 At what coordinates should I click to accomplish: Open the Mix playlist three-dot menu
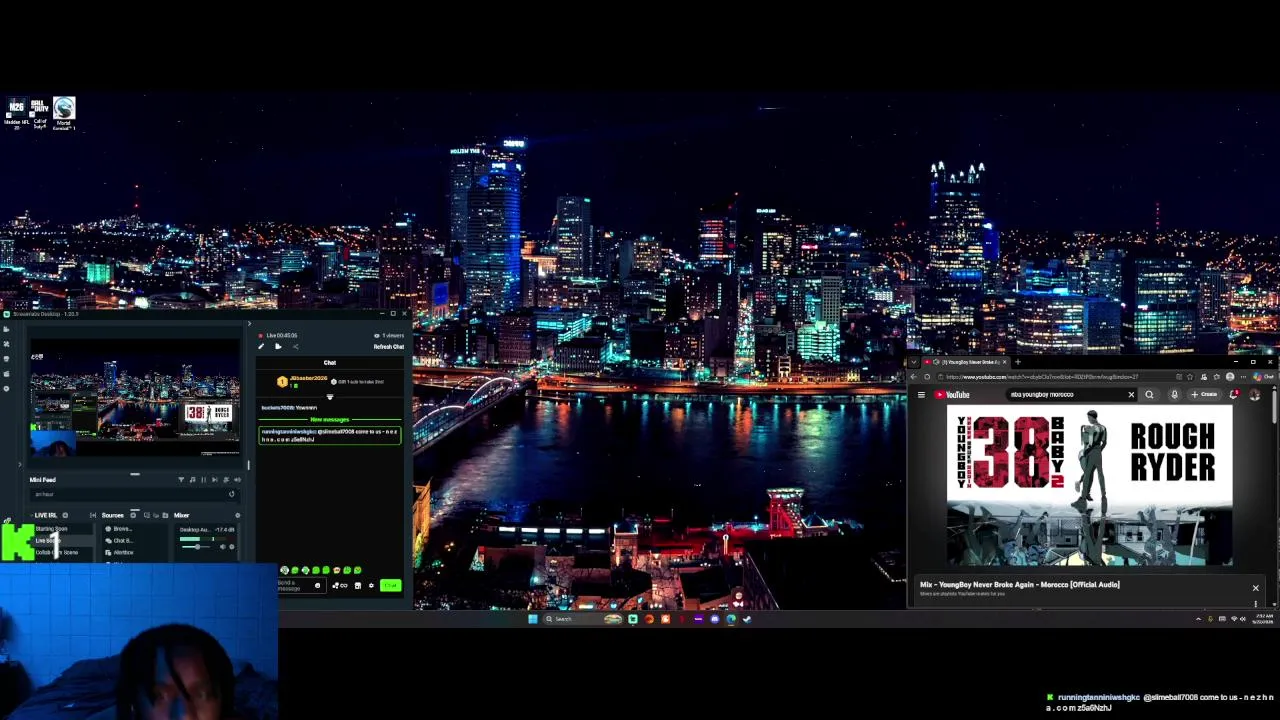pyautogui.click(x=1255, y=603)
